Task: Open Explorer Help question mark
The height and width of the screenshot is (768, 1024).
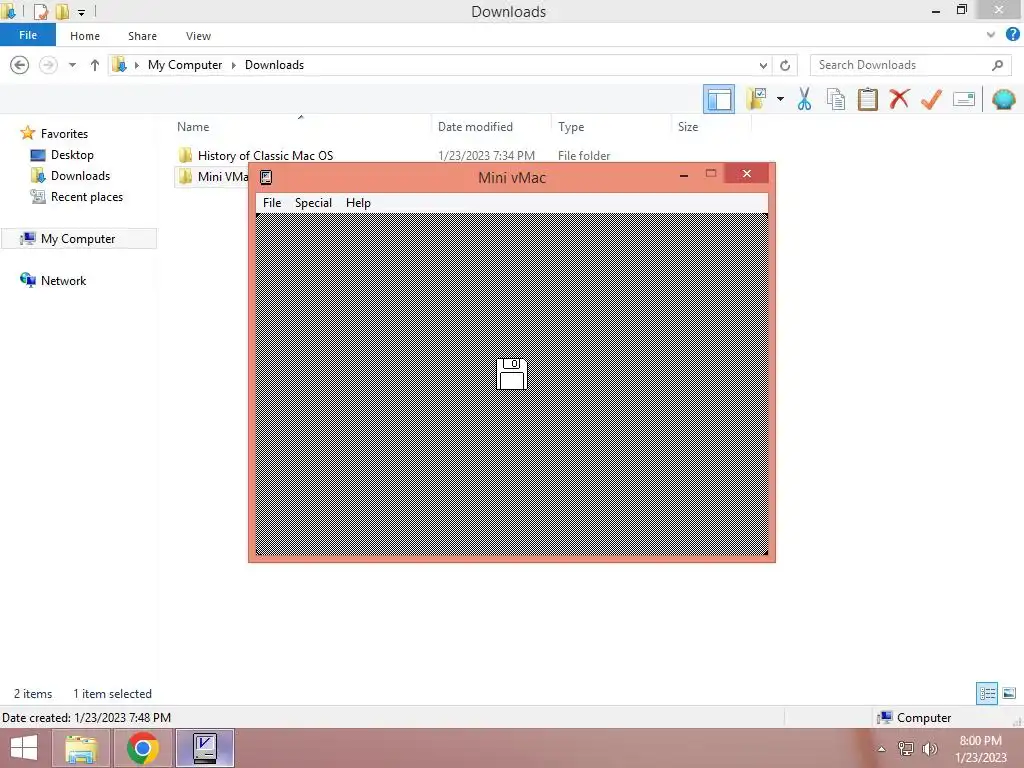Action: point(1012,35)
